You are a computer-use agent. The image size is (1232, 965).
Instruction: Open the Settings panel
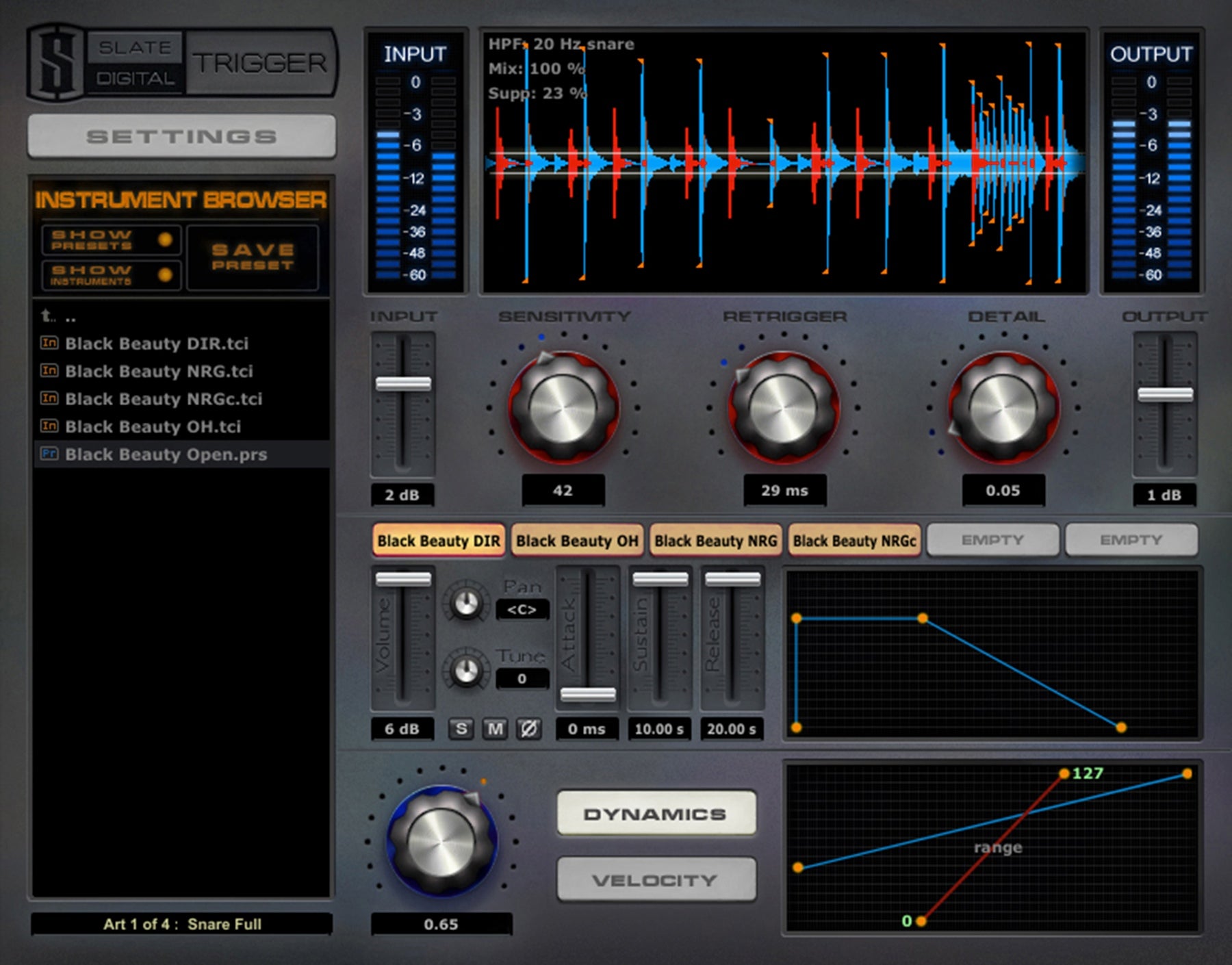(181, 137)
